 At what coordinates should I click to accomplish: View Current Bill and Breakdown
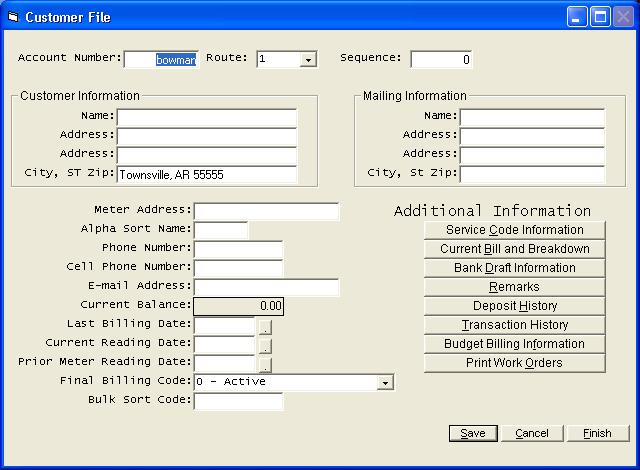click(514, 249)
